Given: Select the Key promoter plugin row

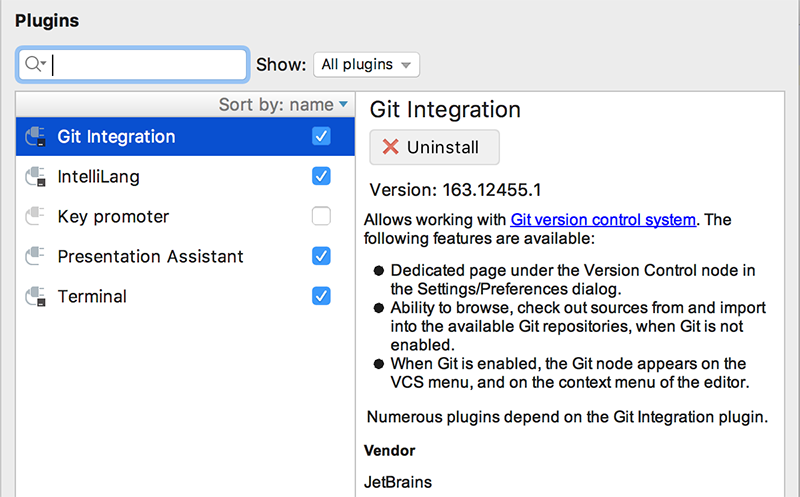Looking at the screenshot, I should (185, 216).
